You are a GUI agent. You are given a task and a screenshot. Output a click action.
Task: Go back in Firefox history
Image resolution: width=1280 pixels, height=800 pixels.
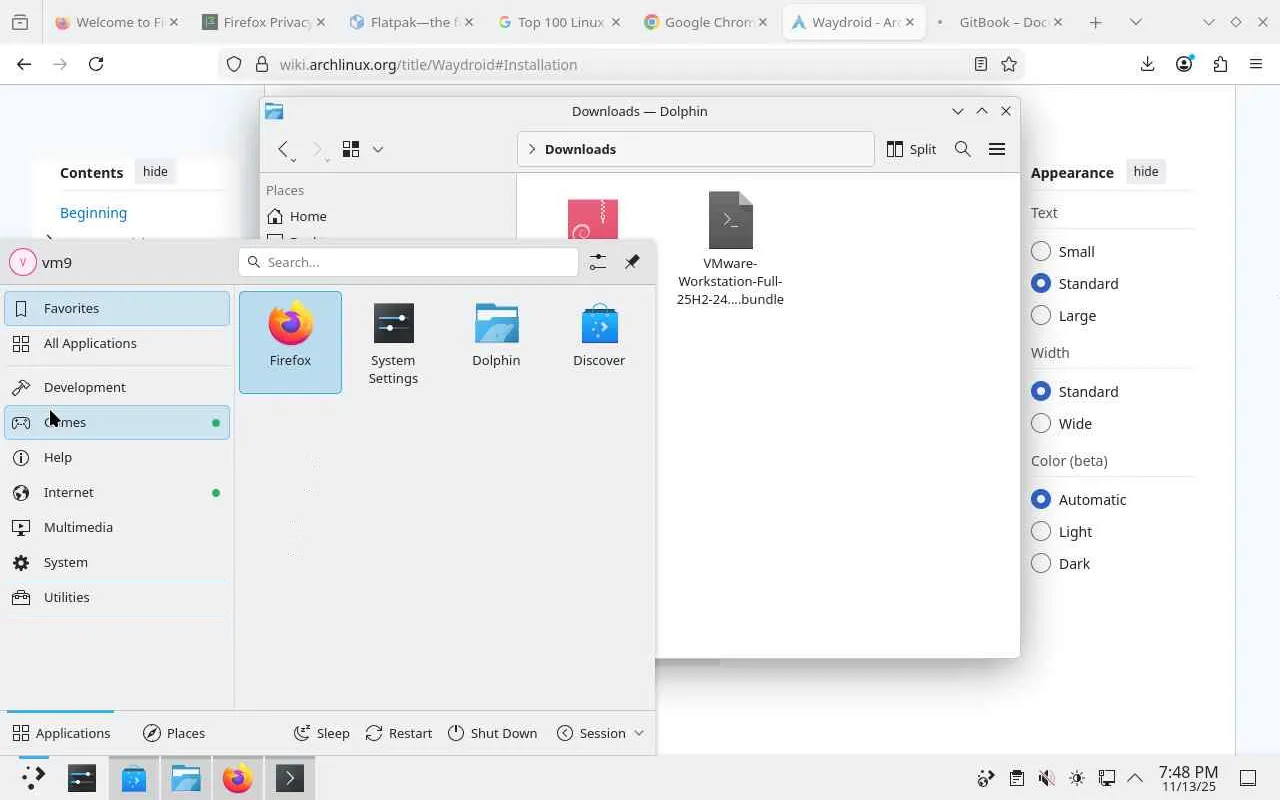click(24, 64)
